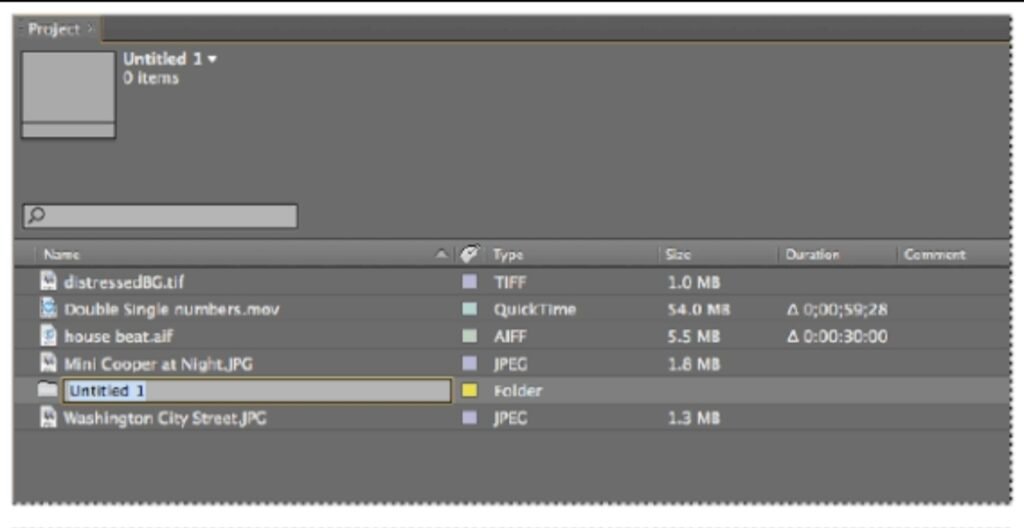Screen dimensions: 1024x528
Task: Sort by the Type column header
Action: coord(508,255)
